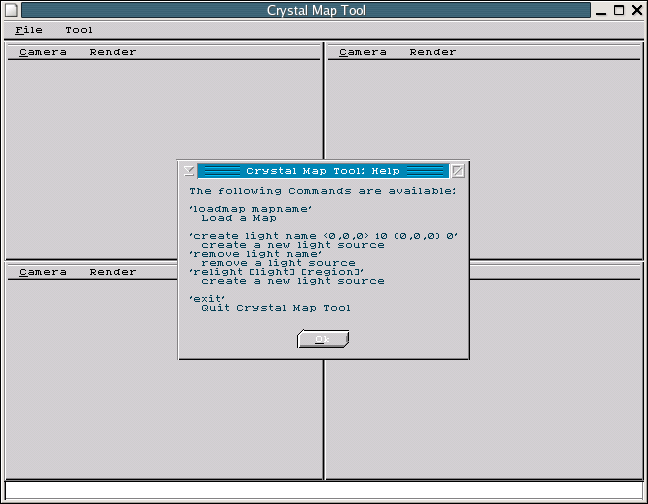Open Render menu in bottom-left viewport
The image size is (648, 504).
pos(112,272)
